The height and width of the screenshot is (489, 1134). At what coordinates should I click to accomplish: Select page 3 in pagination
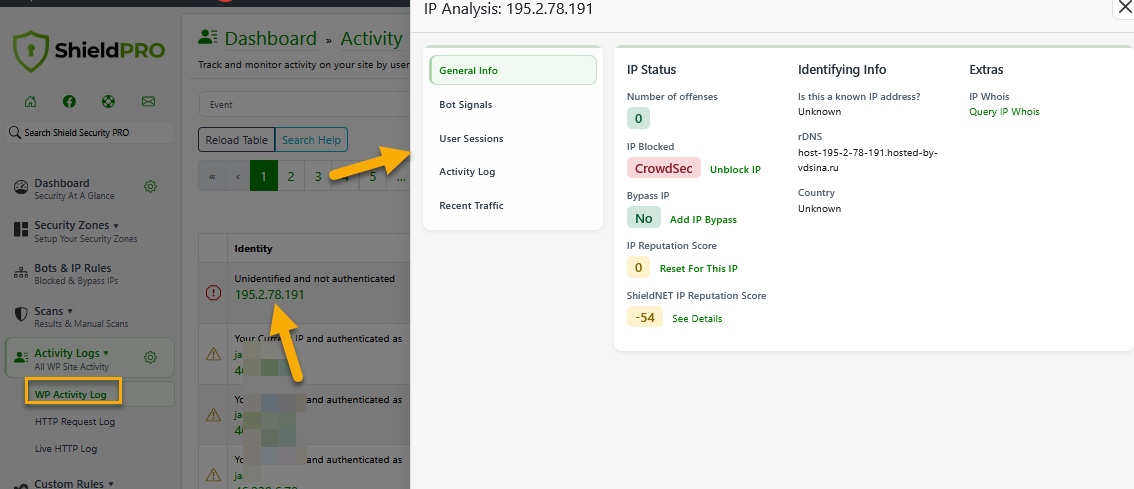[x=317, y=176]
